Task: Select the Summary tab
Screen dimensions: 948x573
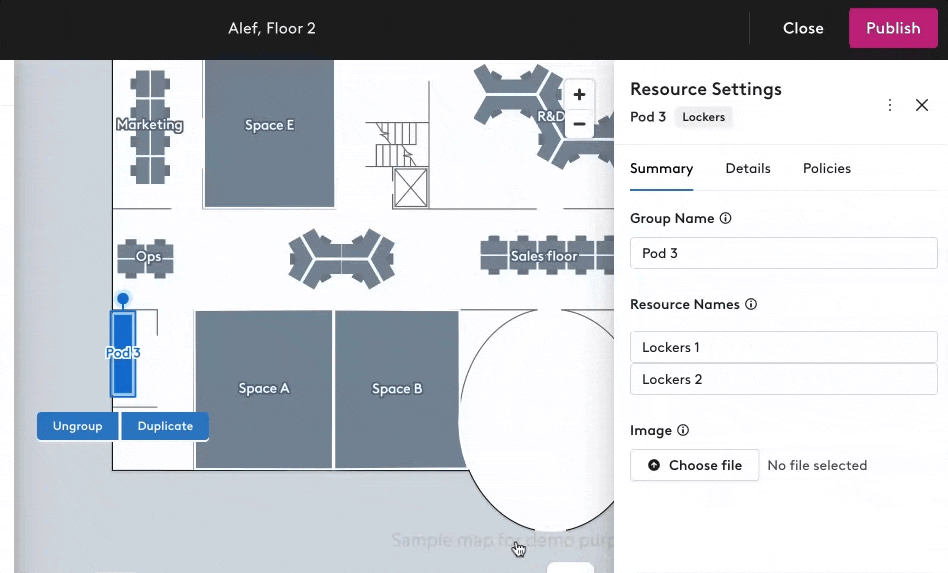Action: click(x=661, y=169)
